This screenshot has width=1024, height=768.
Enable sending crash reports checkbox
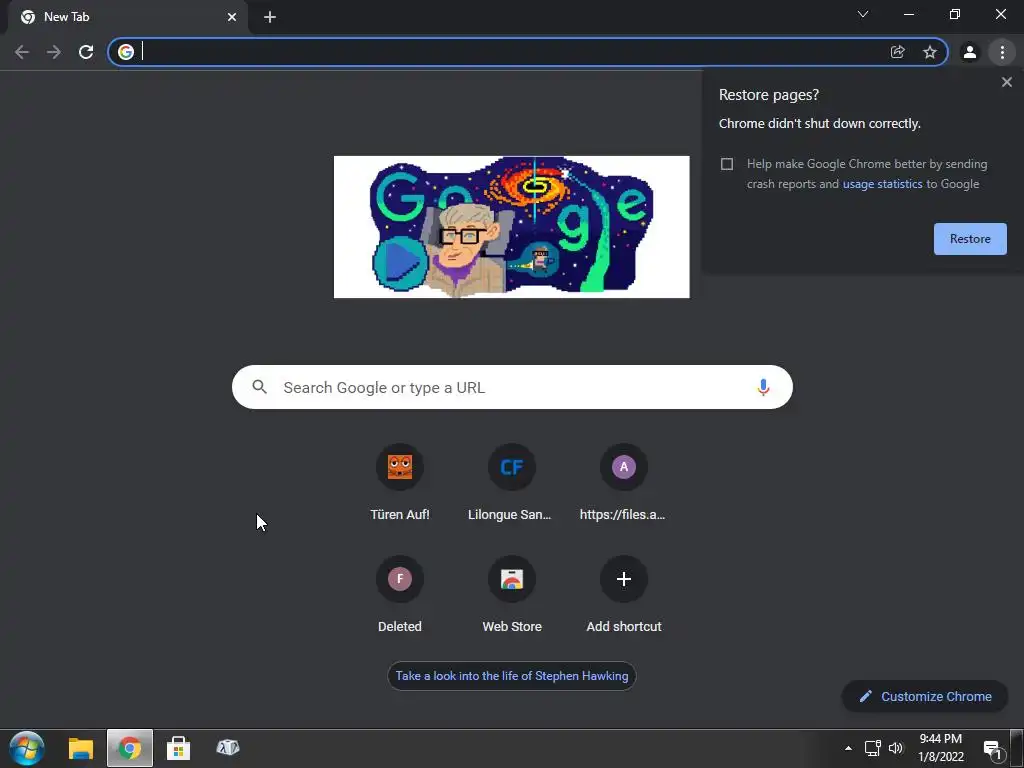[x=727, y=164]
